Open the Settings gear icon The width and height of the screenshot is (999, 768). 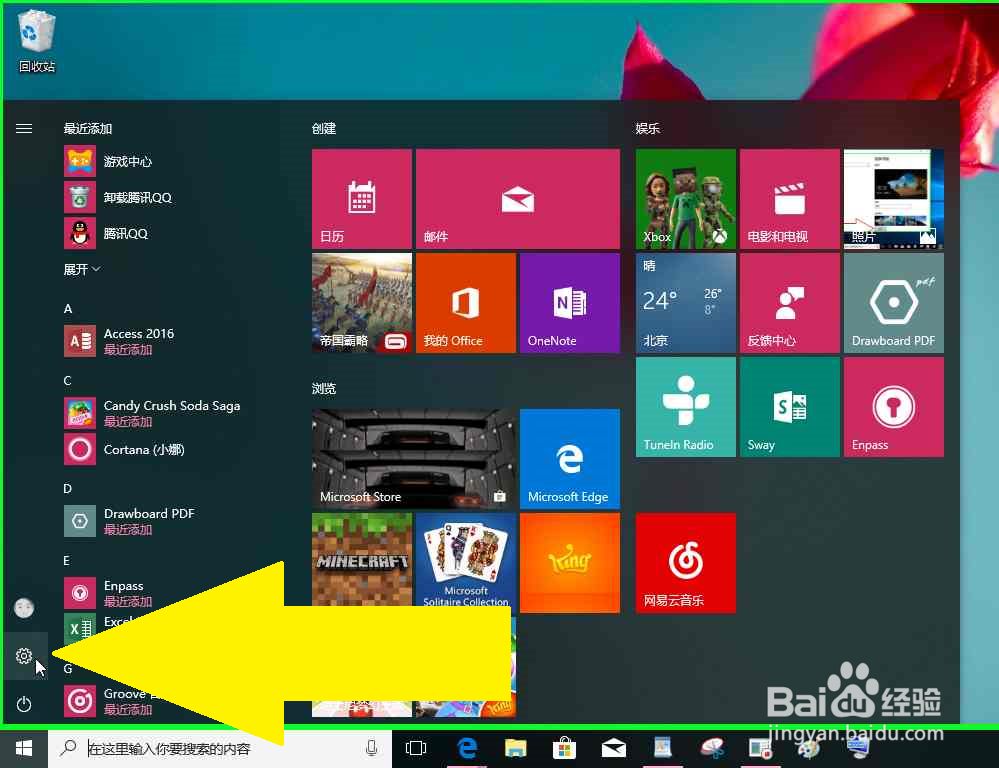(x=24, y=656)
